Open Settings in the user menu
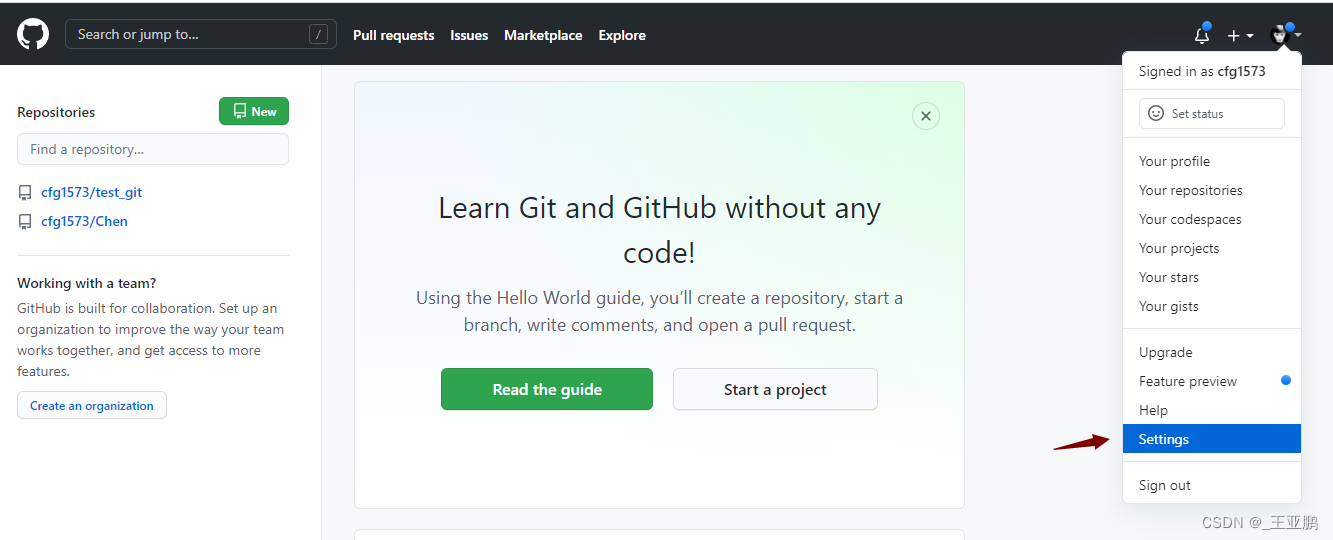1333x540 pixels. click(x=1212, y=439)
